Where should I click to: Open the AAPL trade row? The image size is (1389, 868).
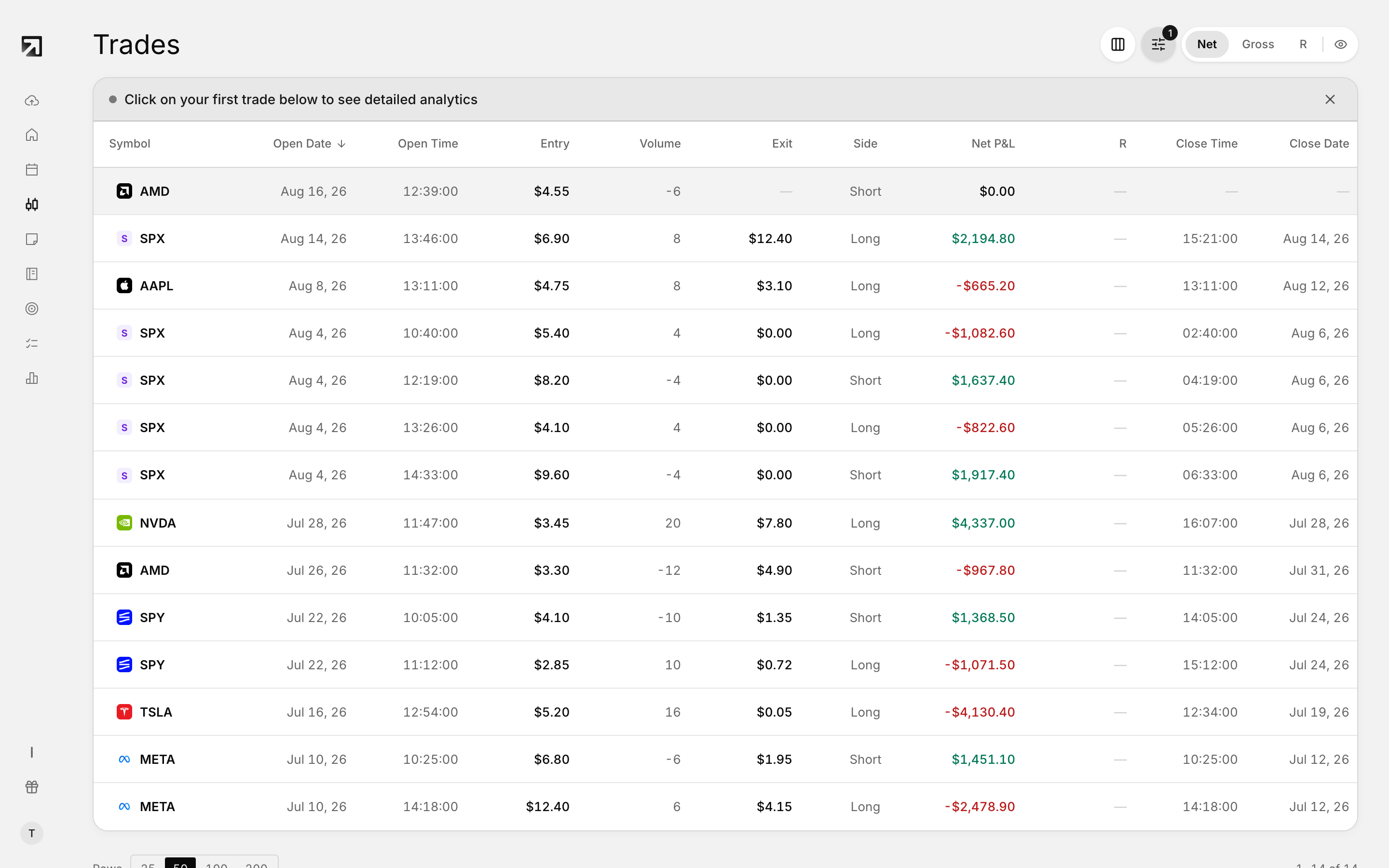point(725,285)
